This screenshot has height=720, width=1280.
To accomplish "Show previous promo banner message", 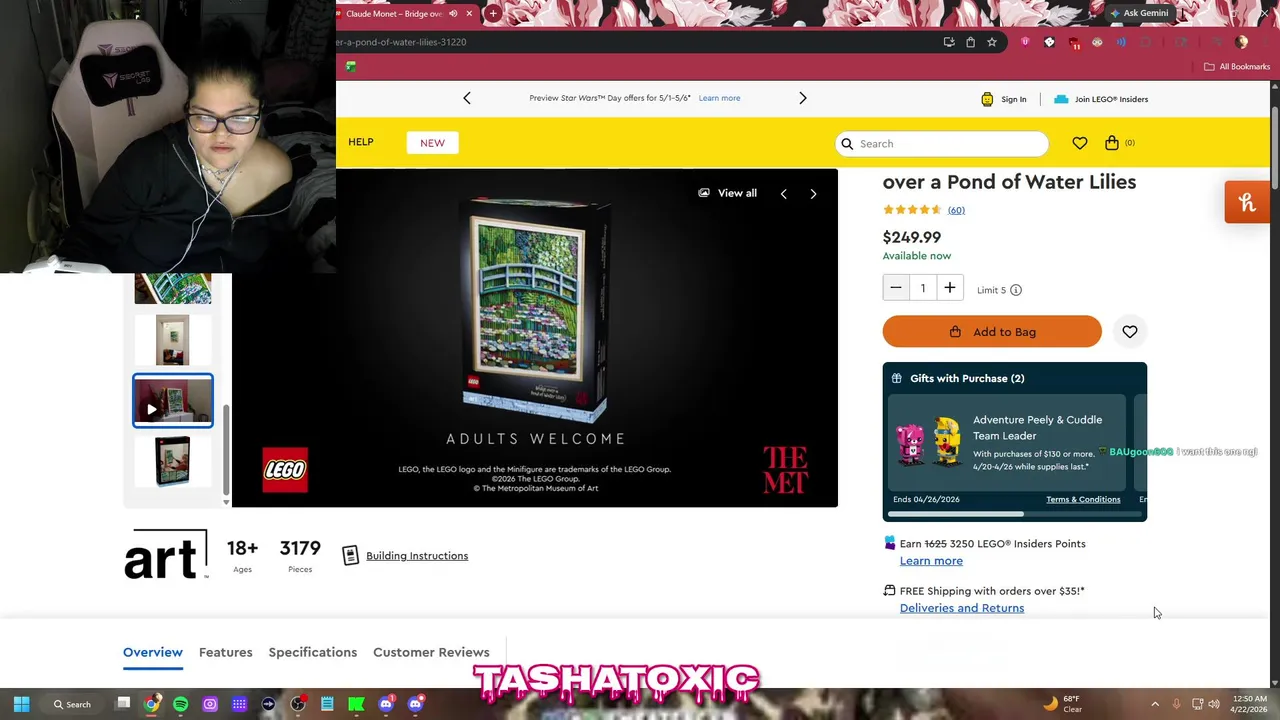I will pyautogui.click(x=466, y=98).
